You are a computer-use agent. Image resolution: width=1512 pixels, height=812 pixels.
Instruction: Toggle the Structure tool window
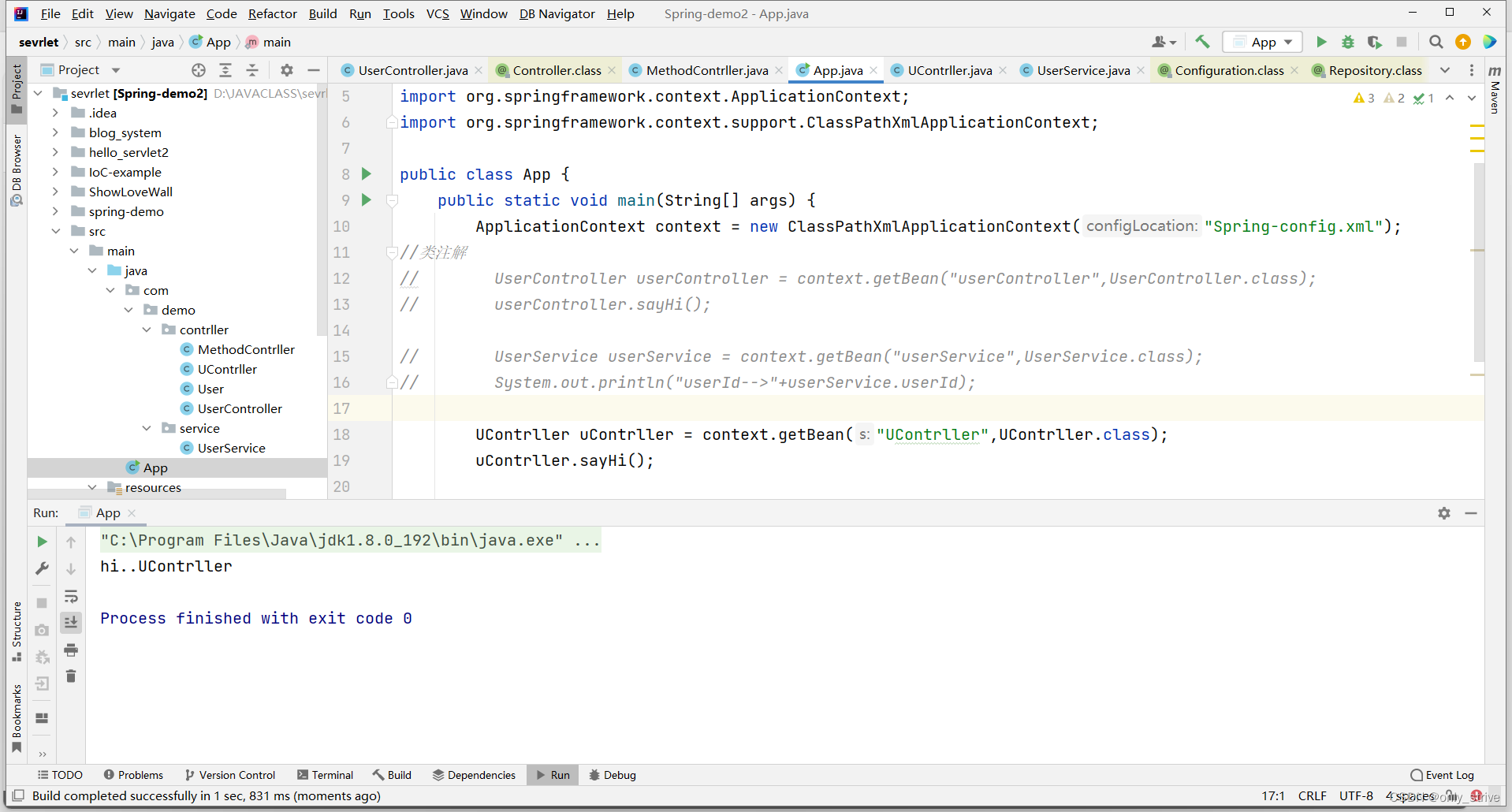click(x=17, y=631)
